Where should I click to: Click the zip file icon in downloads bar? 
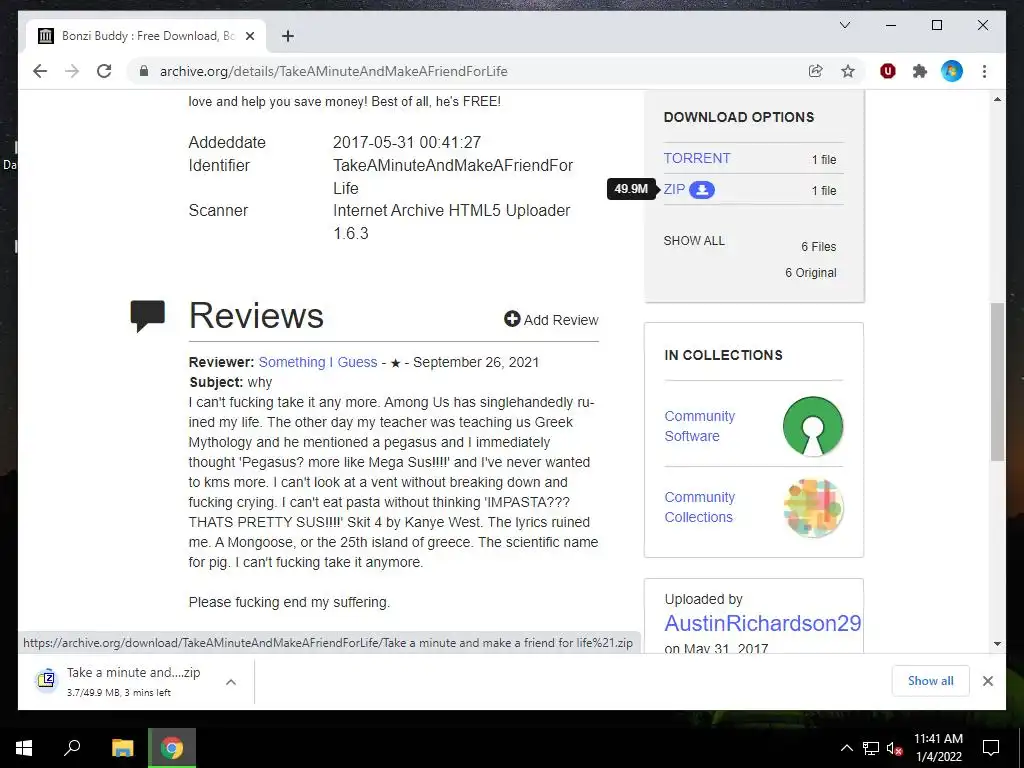point(46,680)
